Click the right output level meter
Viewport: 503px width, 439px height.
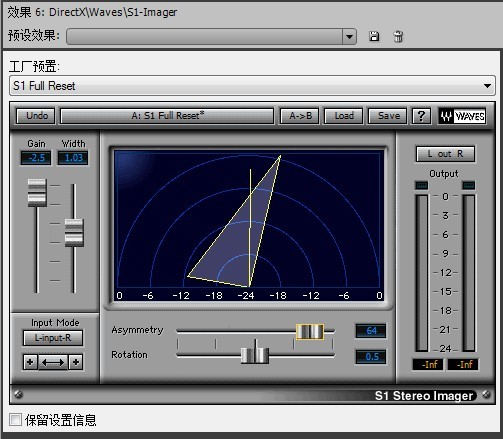coord(469,273)
